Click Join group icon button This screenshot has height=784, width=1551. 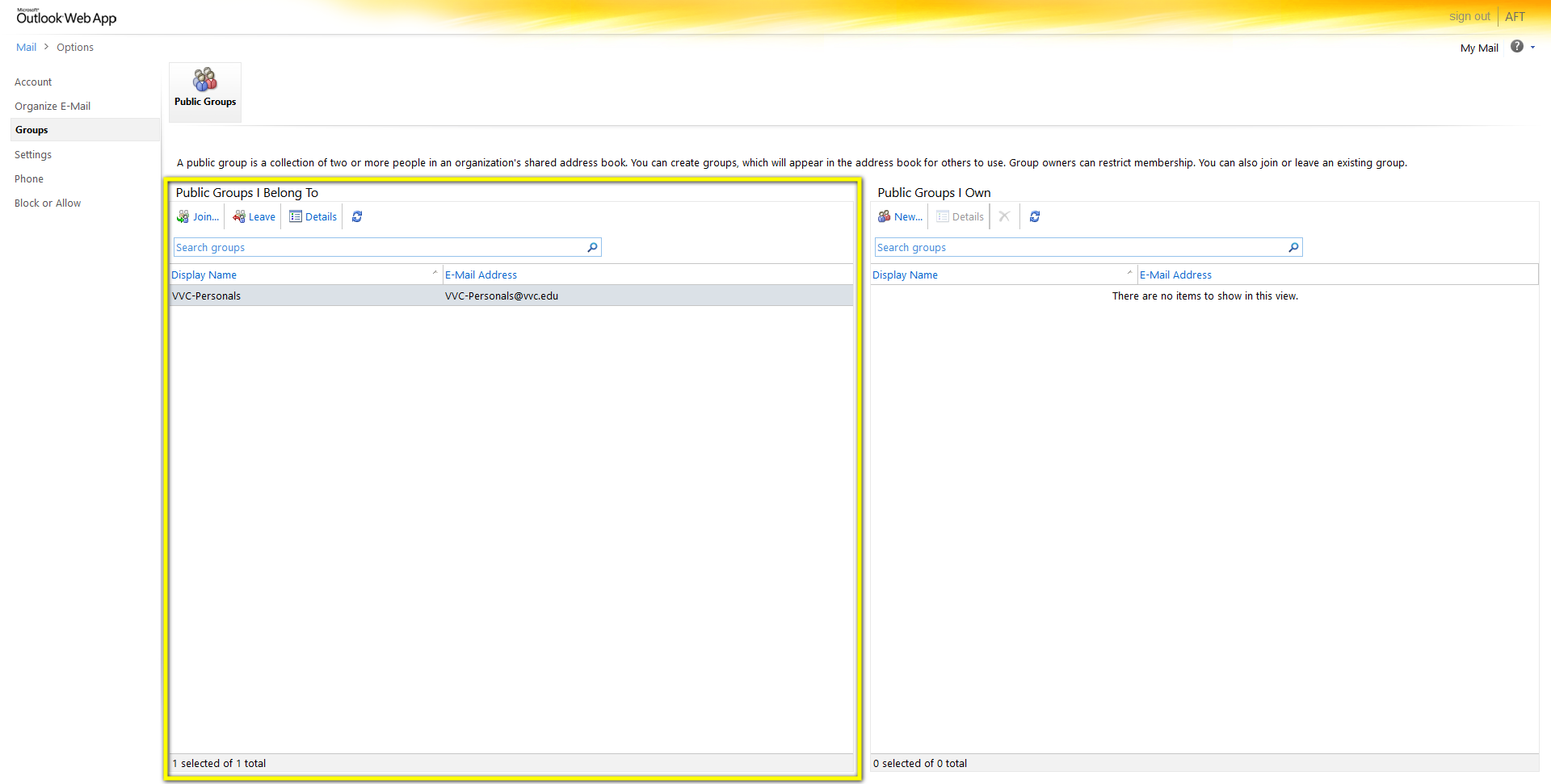(198, 216)
